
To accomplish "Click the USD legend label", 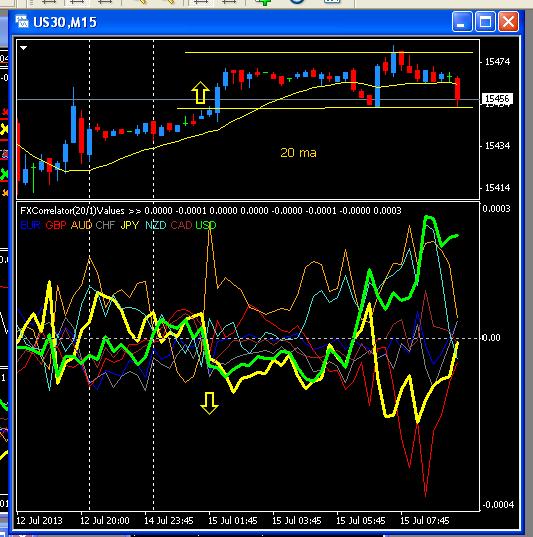I will pos(206,225).
